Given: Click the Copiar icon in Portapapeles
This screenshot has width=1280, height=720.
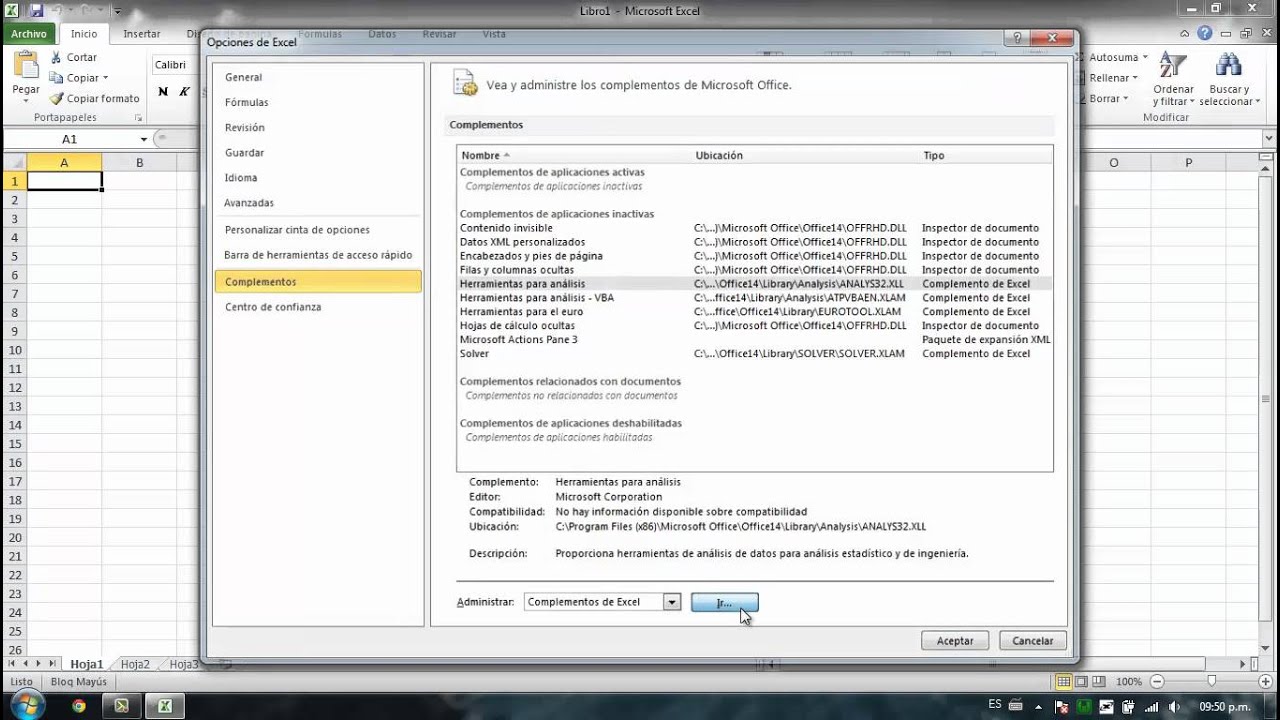Looking at the screenshot, I should tap(56, 78).
